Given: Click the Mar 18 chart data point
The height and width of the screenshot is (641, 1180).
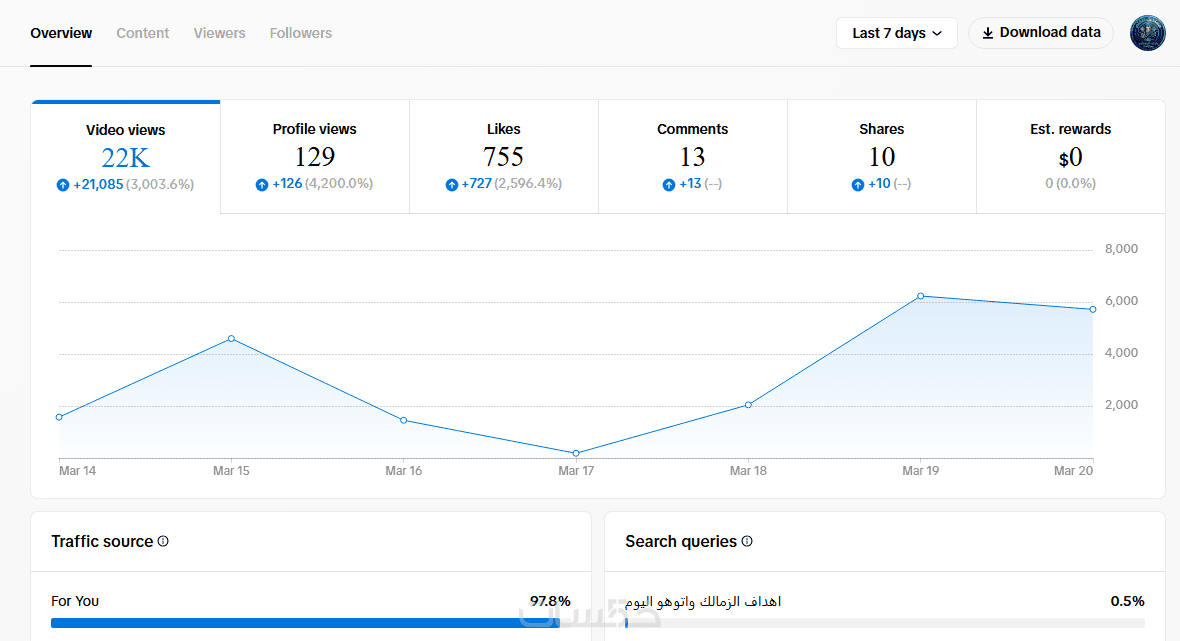Looking at the screenshot, I should (748, 405).
